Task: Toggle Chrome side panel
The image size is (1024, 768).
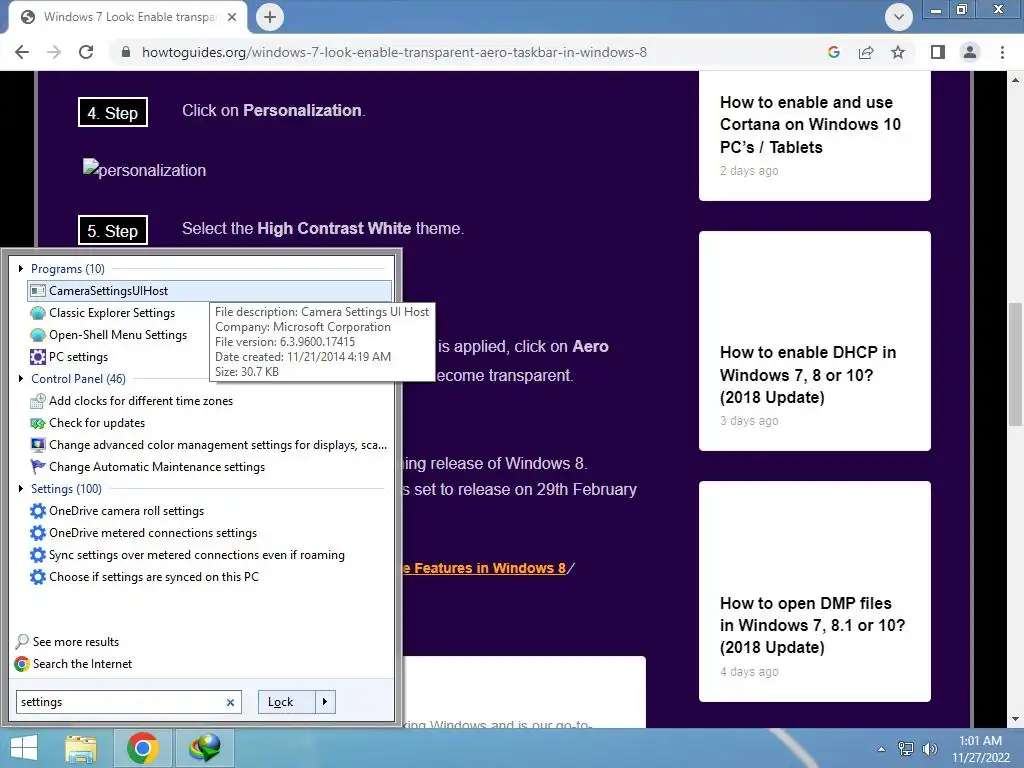Action: (938, 52)
